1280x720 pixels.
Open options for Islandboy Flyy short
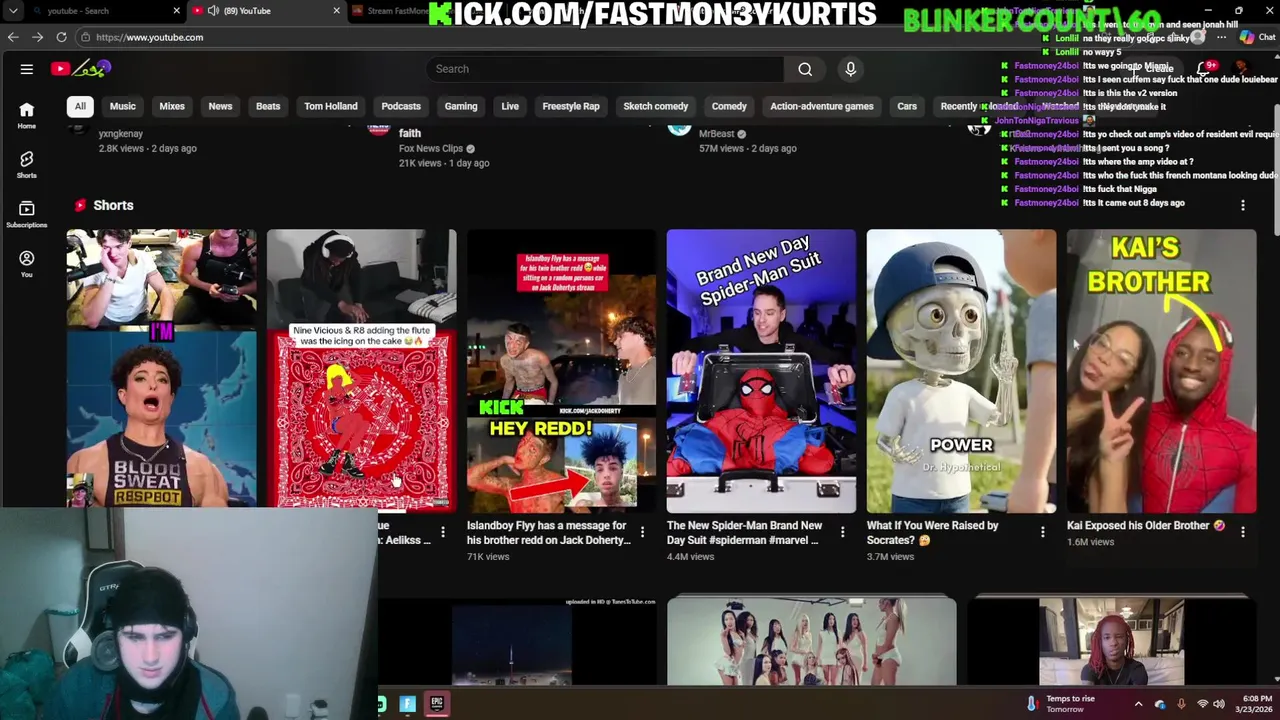643,532
